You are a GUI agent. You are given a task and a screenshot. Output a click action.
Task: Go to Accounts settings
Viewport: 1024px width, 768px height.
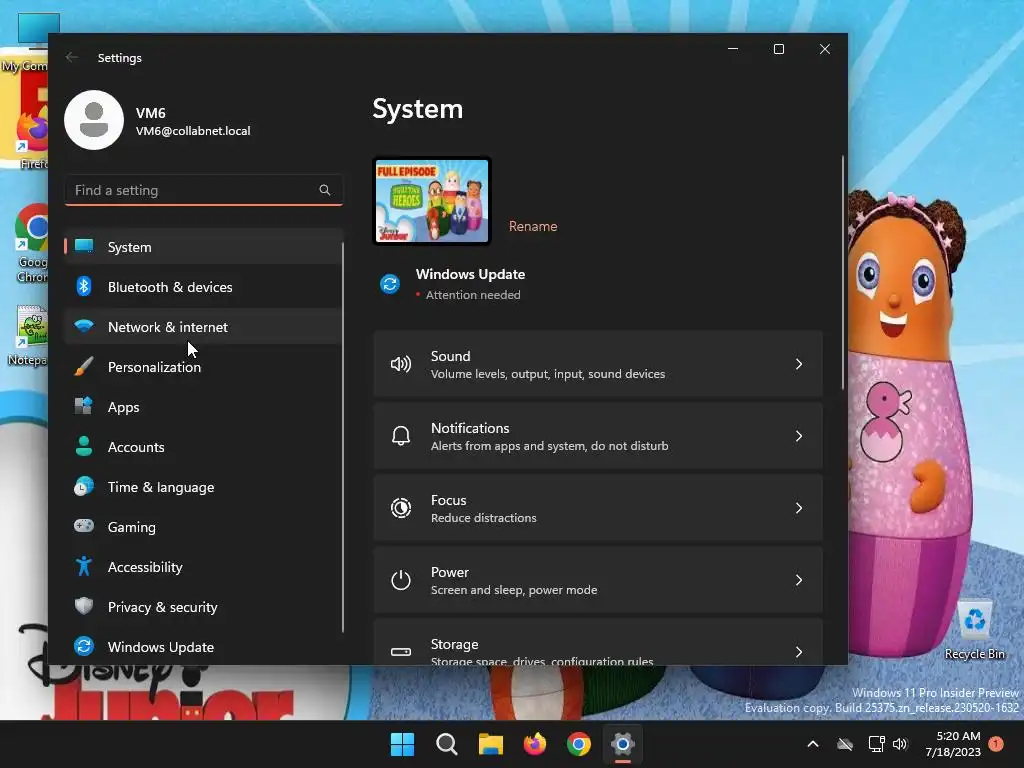(203, 447)
